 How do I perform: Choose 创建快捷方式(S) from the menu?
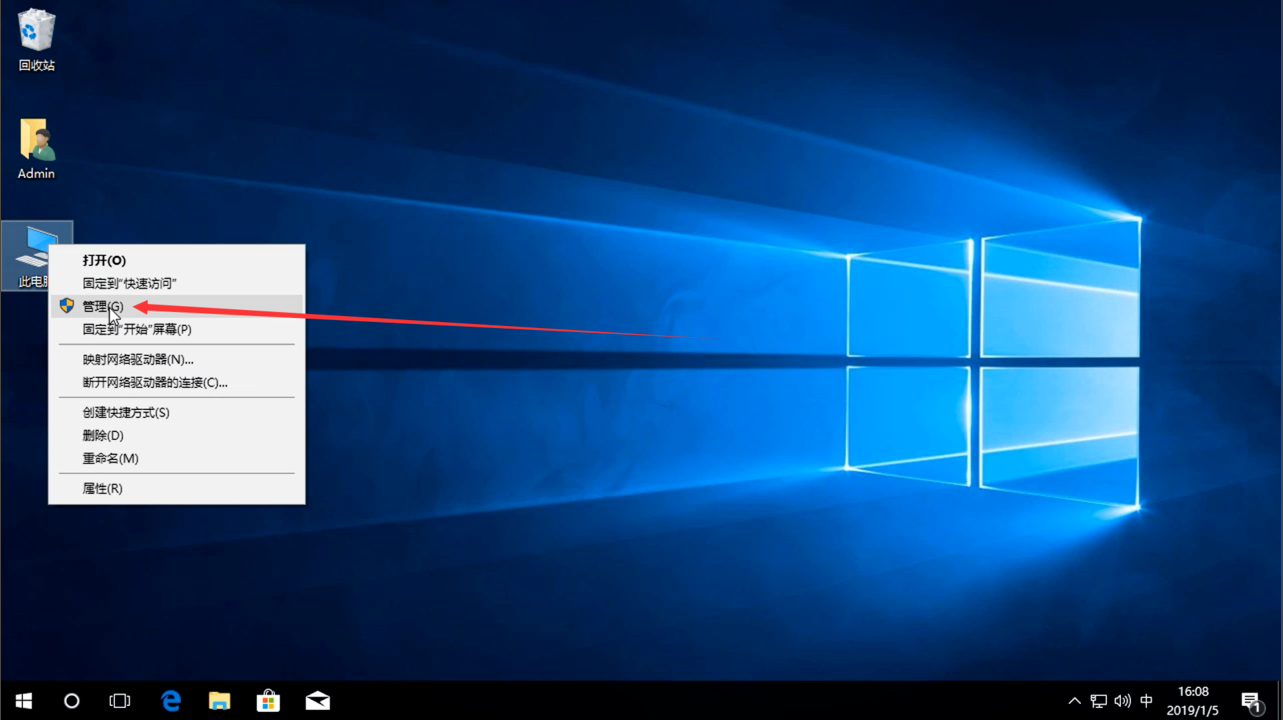point(126,412)
